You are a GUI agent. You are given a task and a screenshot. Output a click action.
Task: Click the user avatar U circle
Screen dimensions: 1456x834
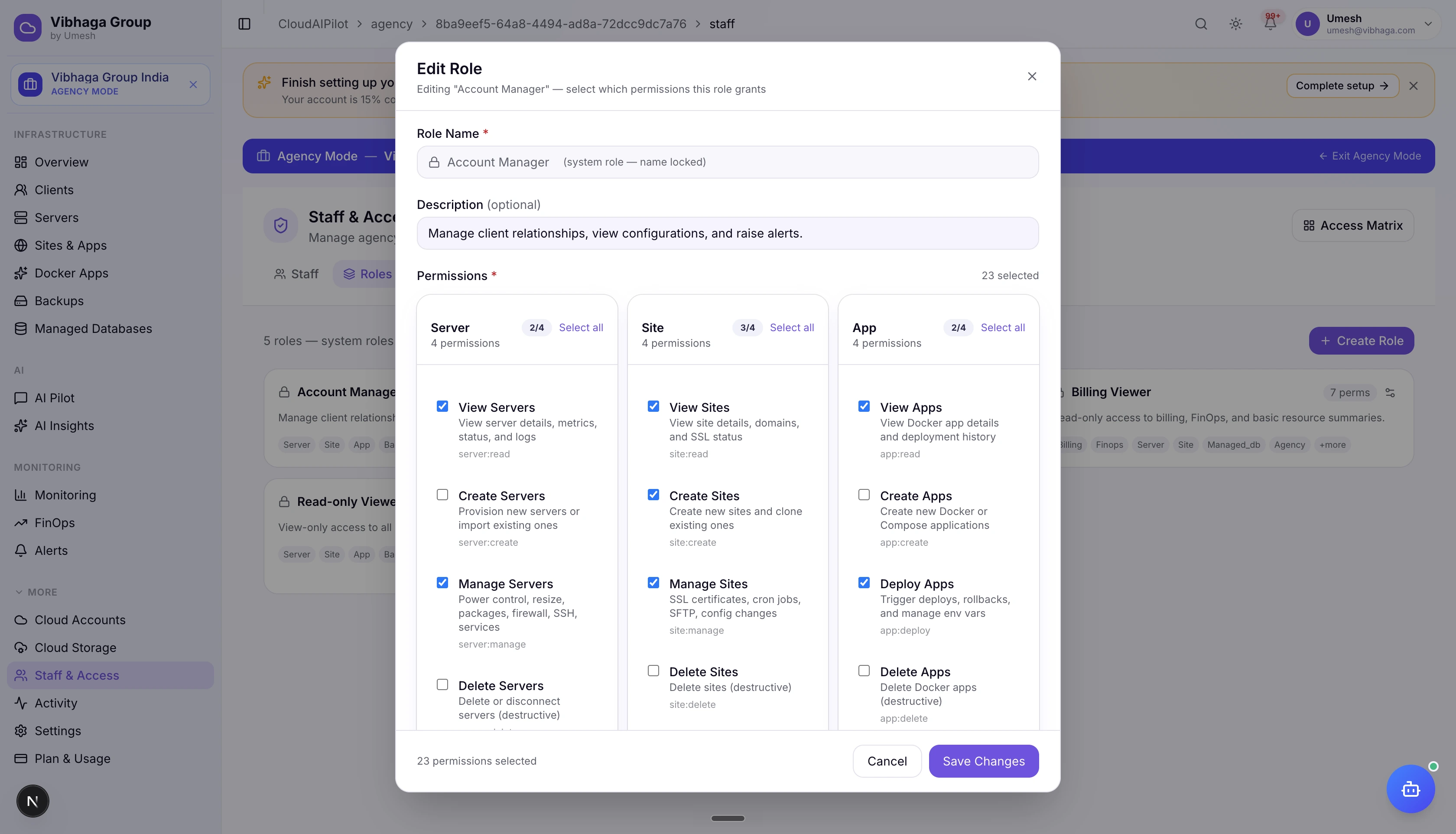(1307, 23)
